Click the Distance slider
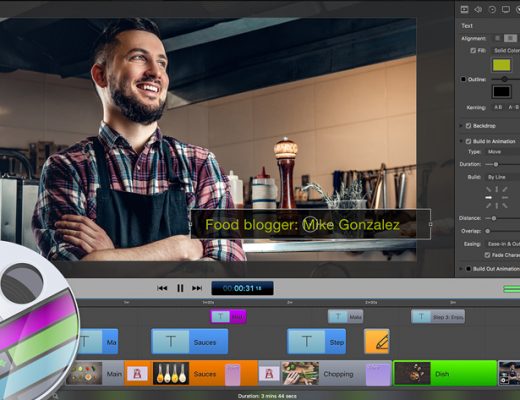The width and height of the screenshot is (520, 400). tap(502, 218)
